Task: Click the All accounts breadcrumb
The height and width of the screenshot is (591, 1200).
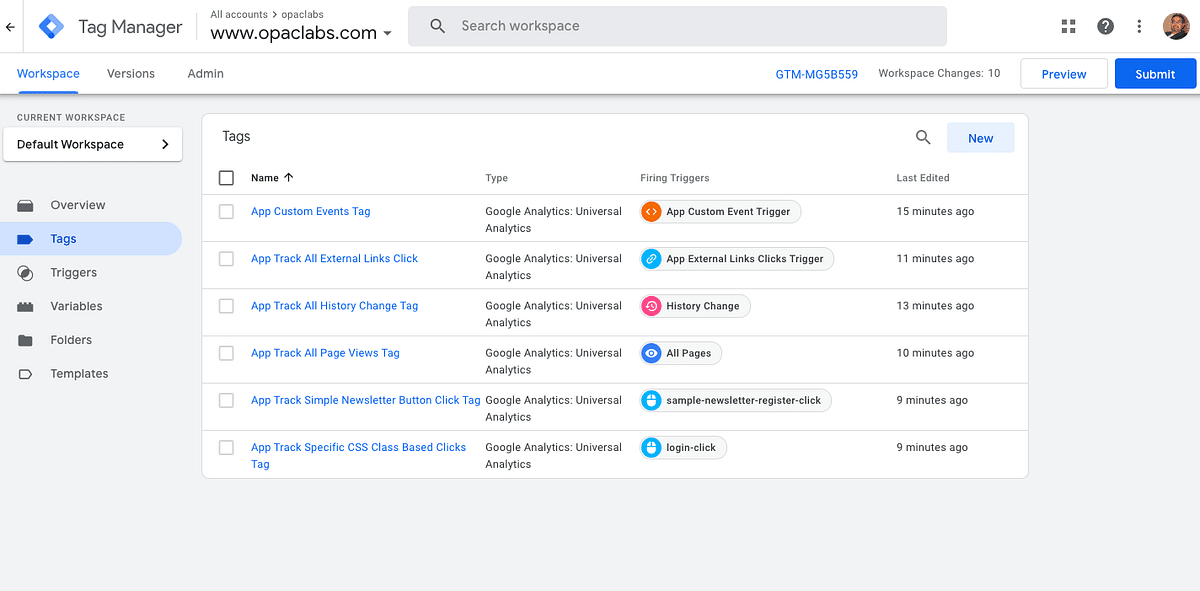Action: tap(239, 15)
